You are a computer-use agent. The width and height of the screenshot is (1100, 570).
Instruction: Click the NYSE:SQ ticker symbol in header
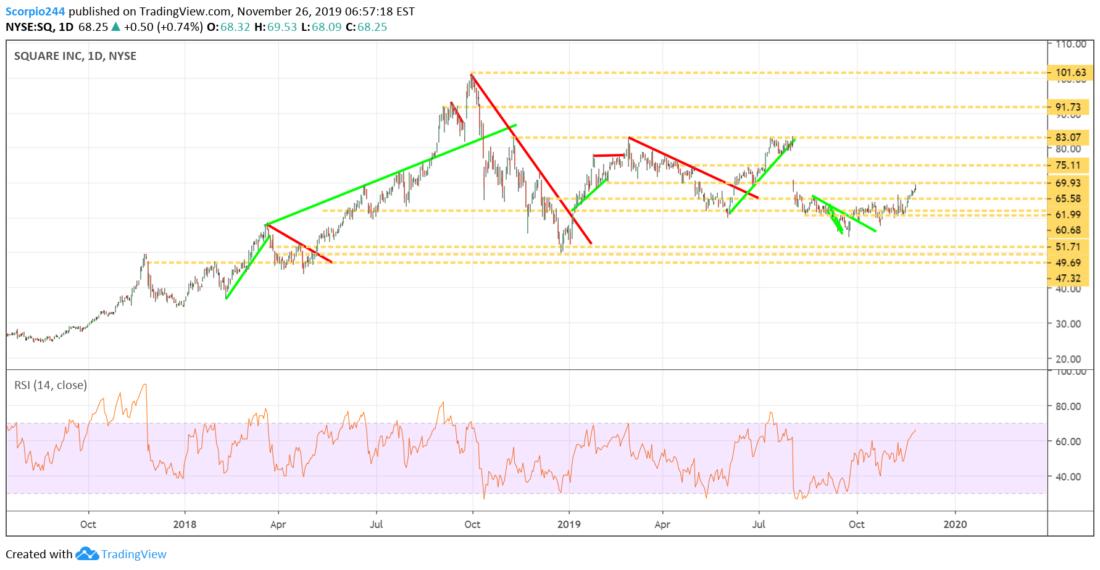pyautogui.click(x=28, y=27)
